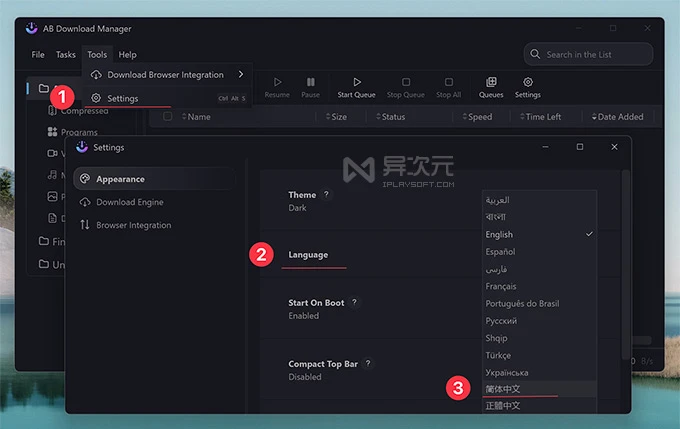Select Português do Brasil language
The image size is (680, 429).
539,304
